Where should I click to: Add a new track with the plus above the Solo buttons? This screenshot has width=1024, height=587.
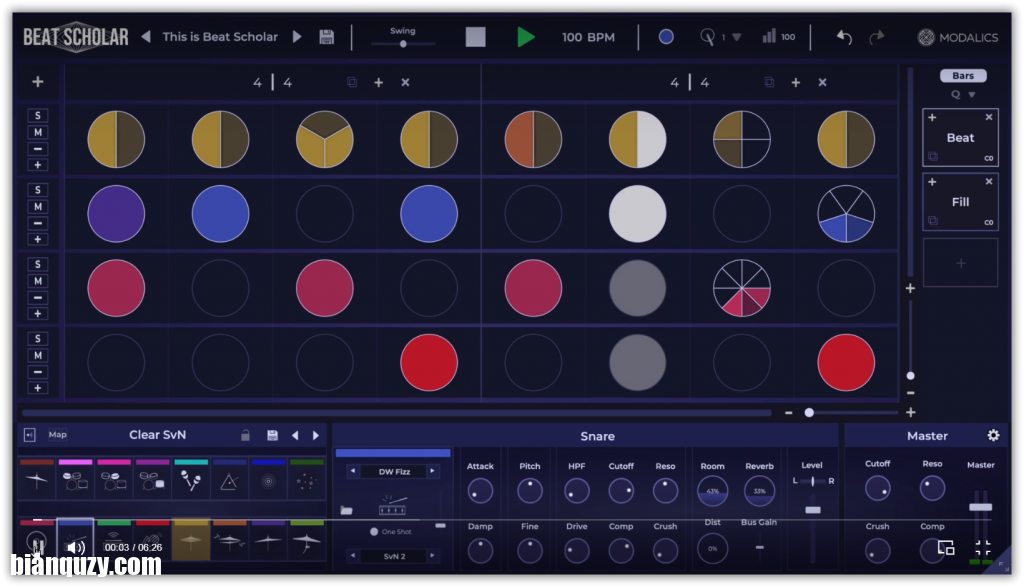tap(38, 82)
